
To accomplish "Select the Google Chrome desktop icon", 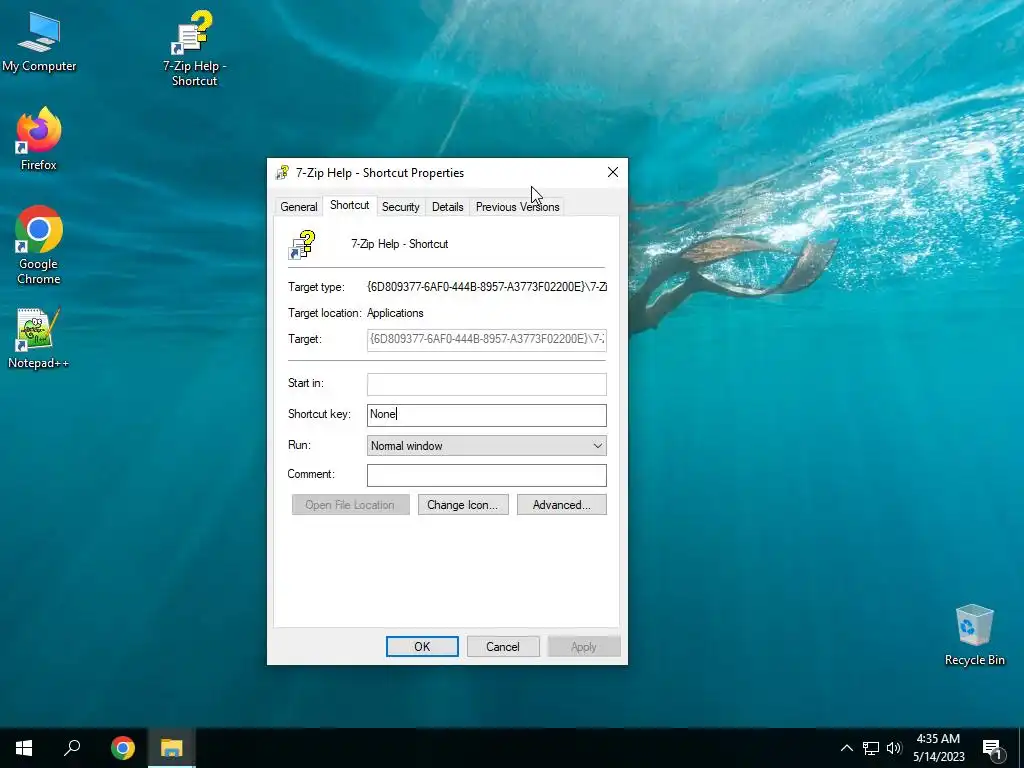I will [x=39, y=245].
